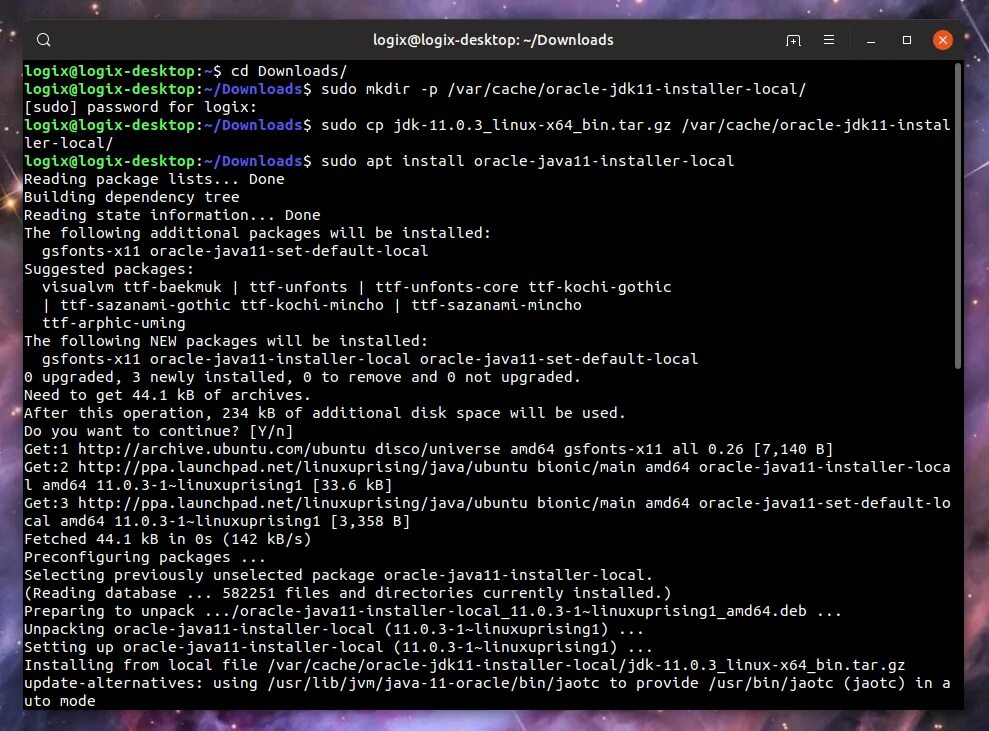The width and height of the screenshot is (989, 731).
Task: Click the '[sudo] password for logix:' line
Action: 140,107
